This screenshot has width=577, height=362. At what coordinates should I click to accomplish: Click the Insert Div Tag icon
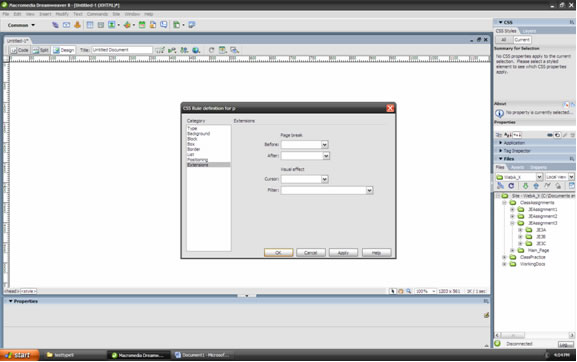pos(100,25)
